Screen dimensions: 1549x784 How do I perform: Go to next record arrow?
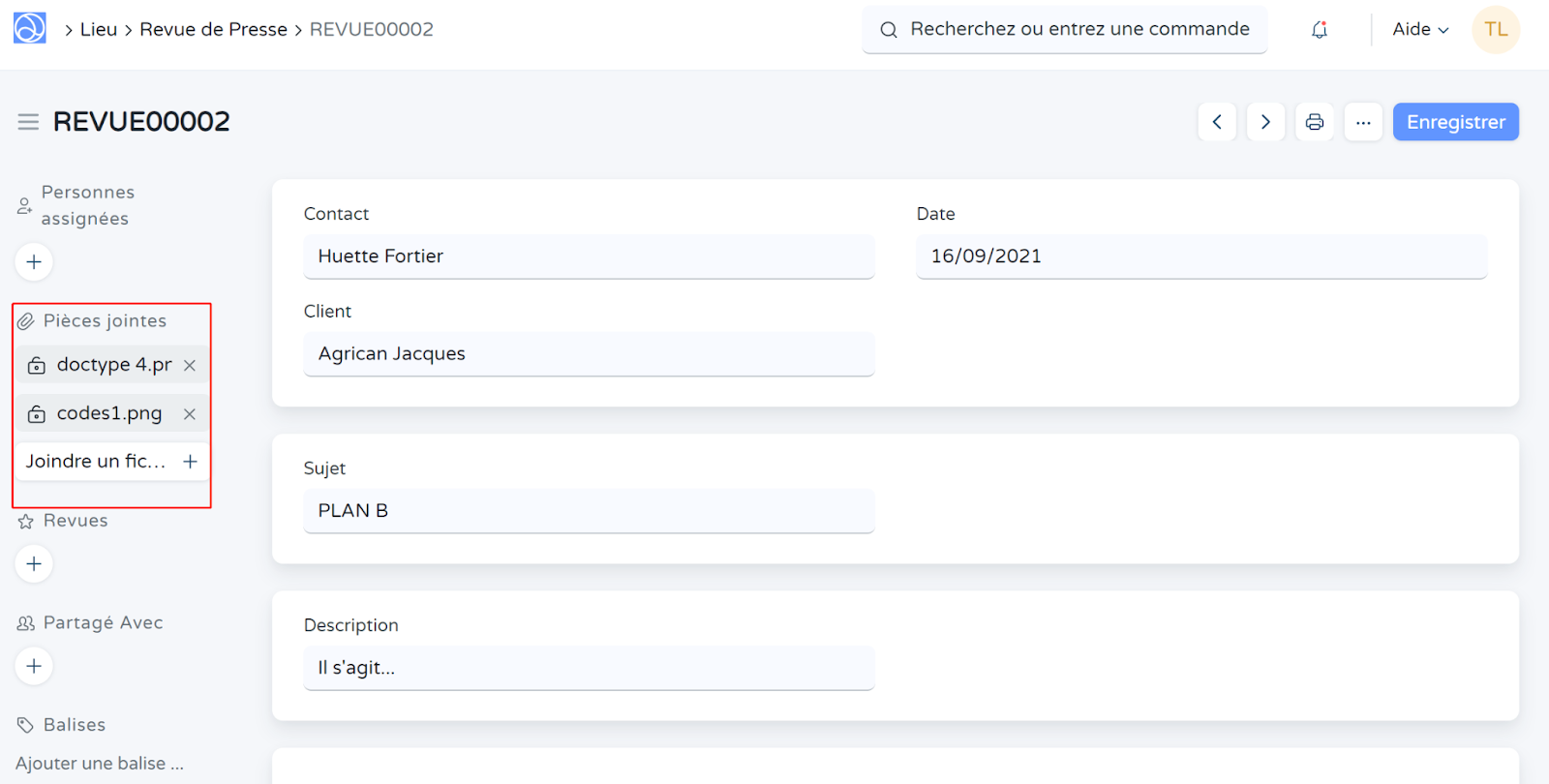[1265, 122]
